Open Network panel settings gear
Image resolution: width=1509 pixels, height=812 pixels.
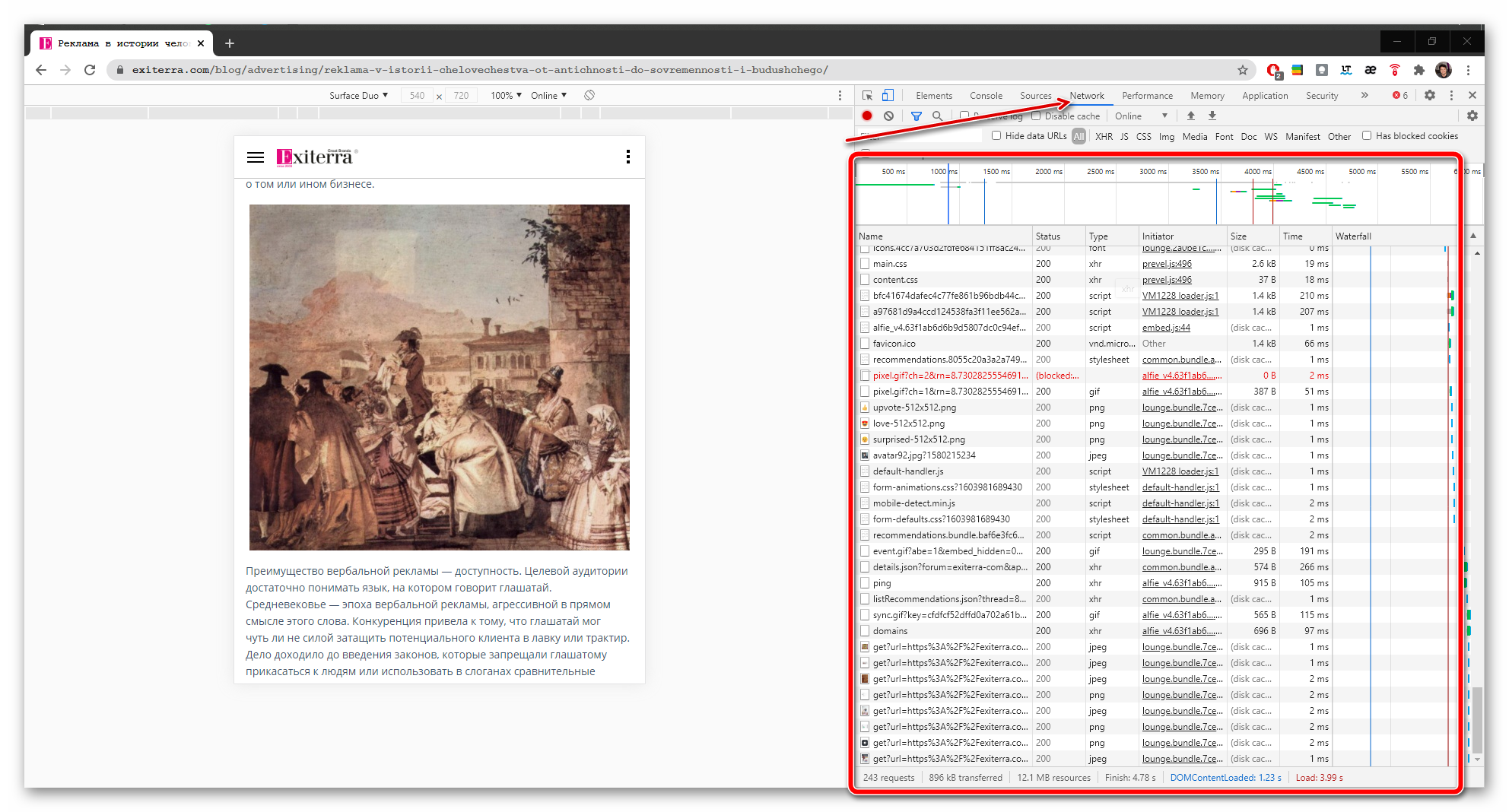tap(1472, 116)
